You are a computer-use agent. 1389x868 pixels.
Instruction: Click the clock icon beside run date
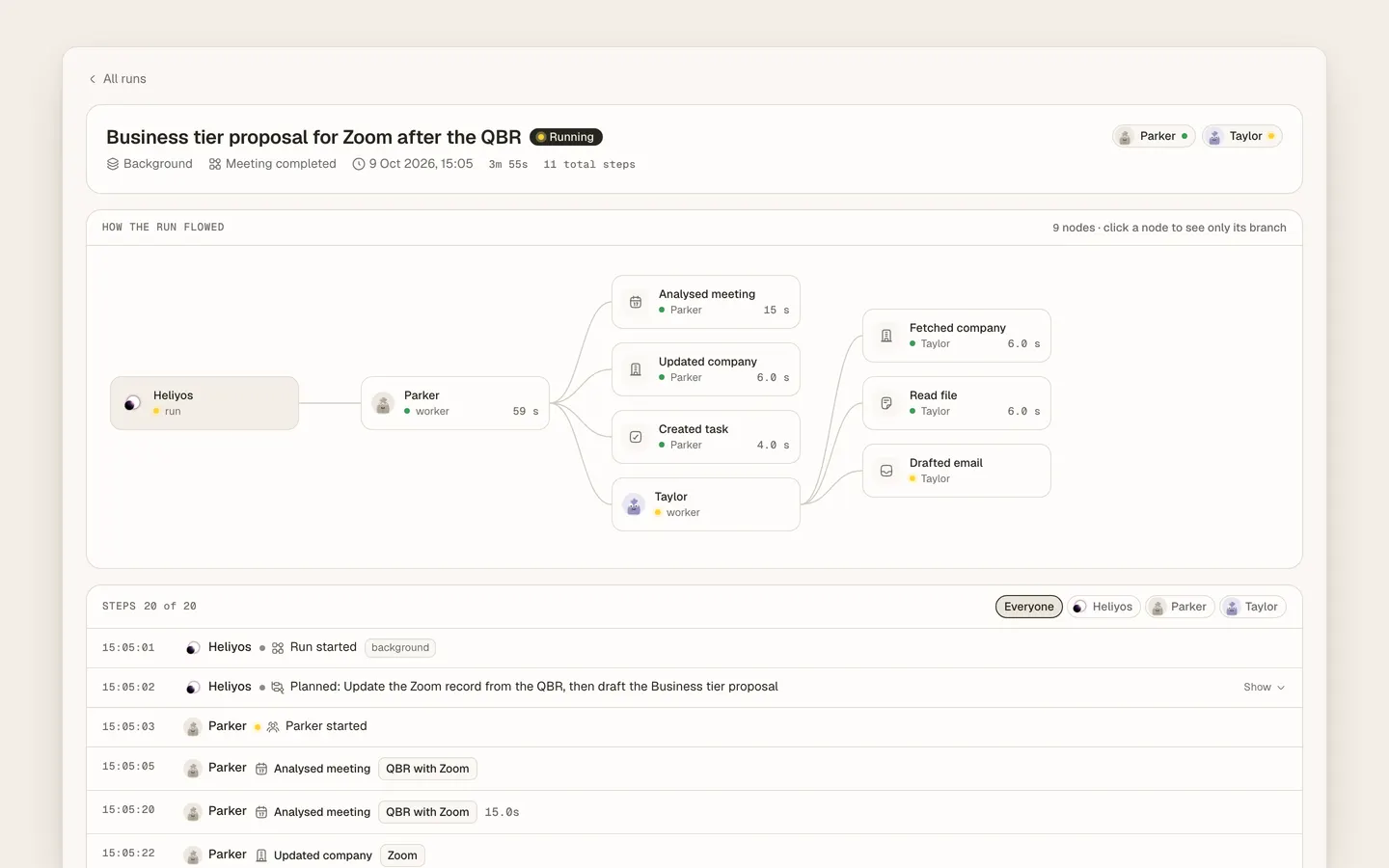click(x=359, y=164)
